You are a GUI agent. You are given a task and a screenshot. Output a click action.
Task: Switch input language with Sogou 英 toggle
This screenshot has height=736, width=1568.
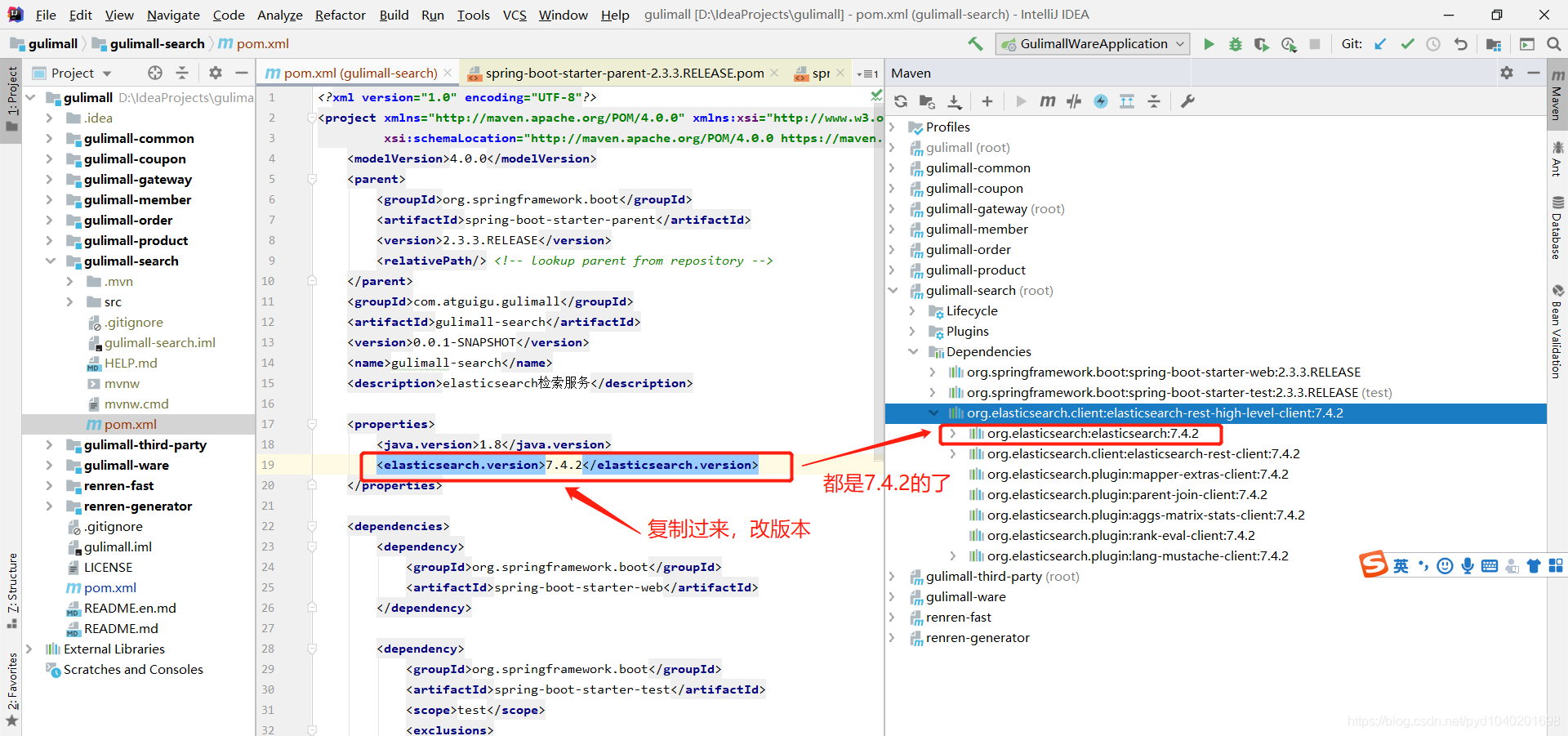tap(1400, 565)
